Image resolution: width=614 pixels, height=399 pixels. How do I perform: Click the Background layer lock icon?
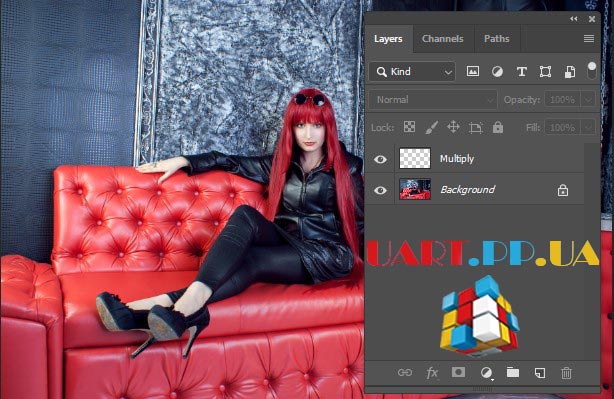563,190
